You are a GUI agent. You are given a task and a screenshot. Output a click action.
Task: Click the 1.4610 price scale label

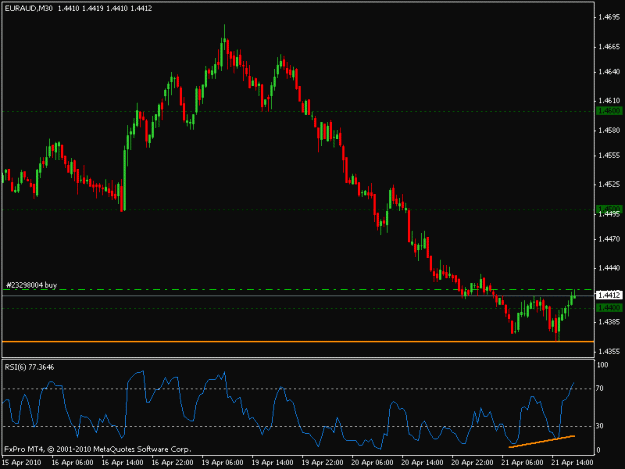(609, 101)
